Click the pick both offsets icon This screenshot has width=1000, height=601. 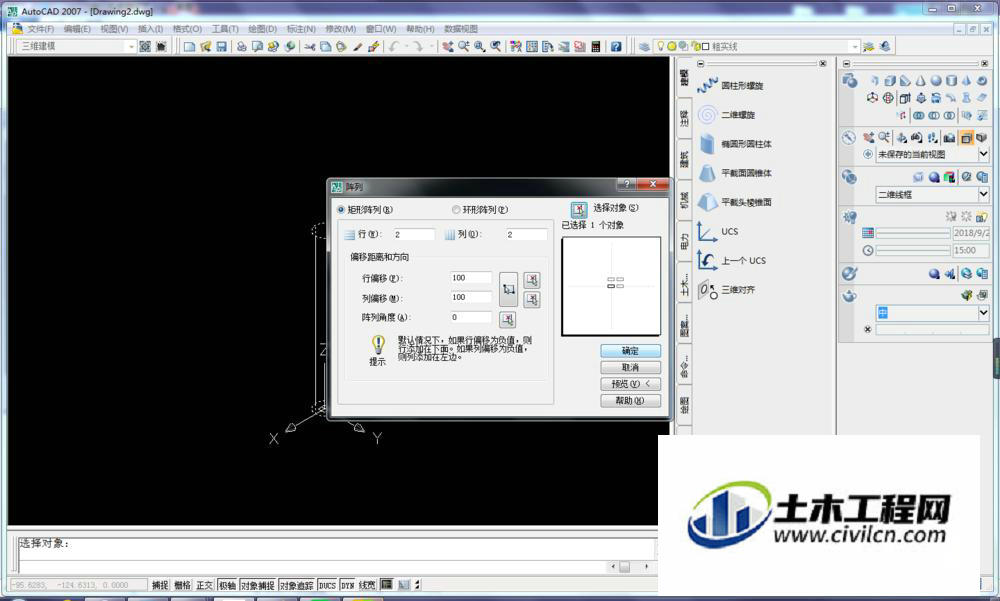point(508,289)
